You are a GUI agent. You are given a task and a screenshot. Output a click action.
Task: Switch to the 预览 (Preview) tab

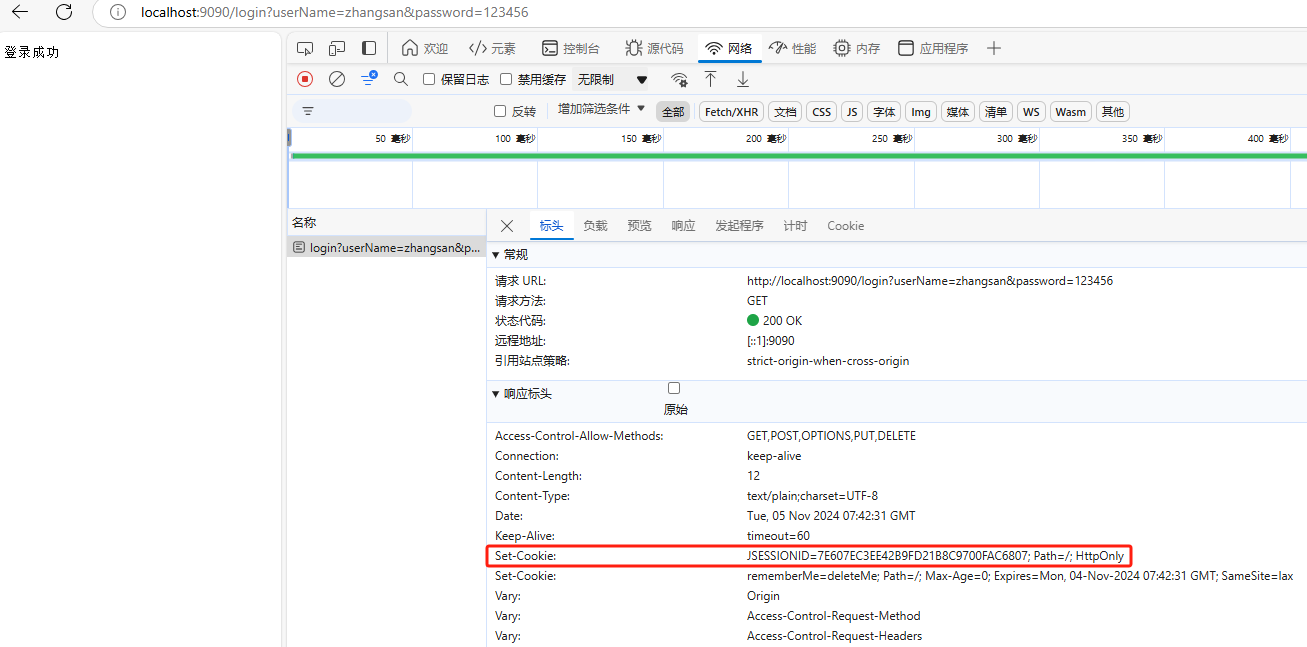pos(639,226)
